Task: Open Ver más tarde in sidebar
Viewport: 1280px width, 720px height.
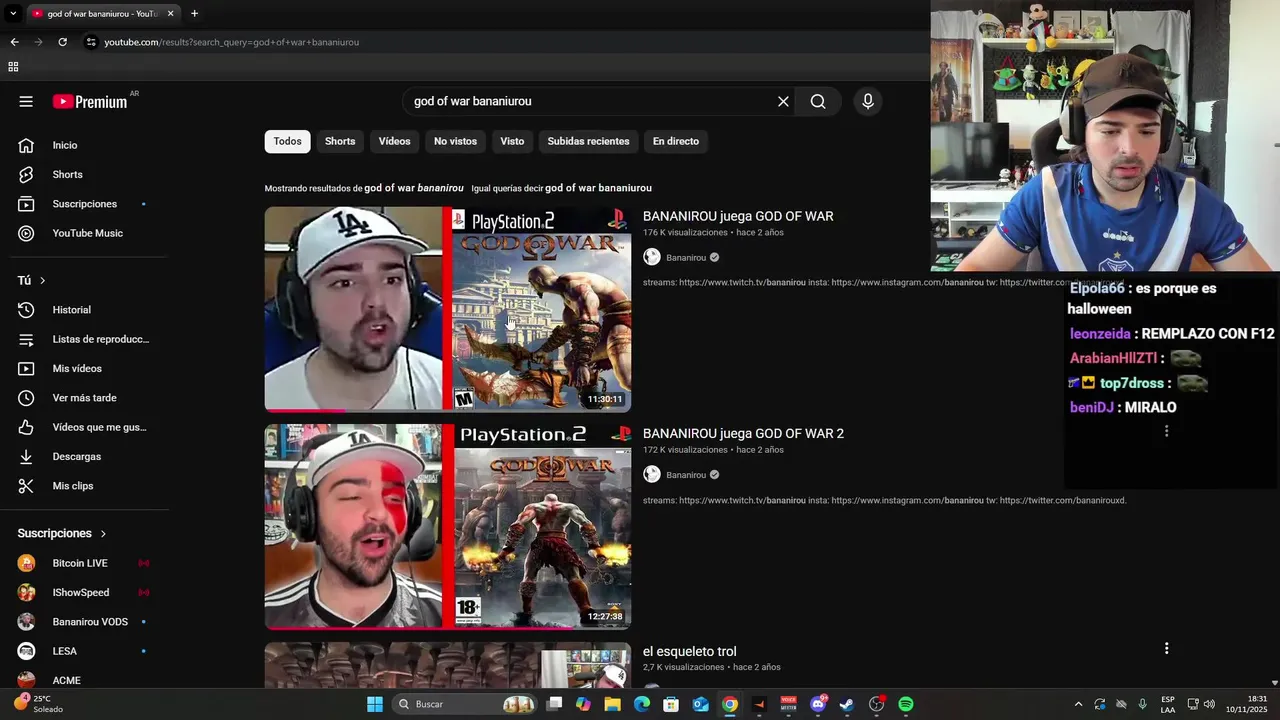Action: click(85, 398)
